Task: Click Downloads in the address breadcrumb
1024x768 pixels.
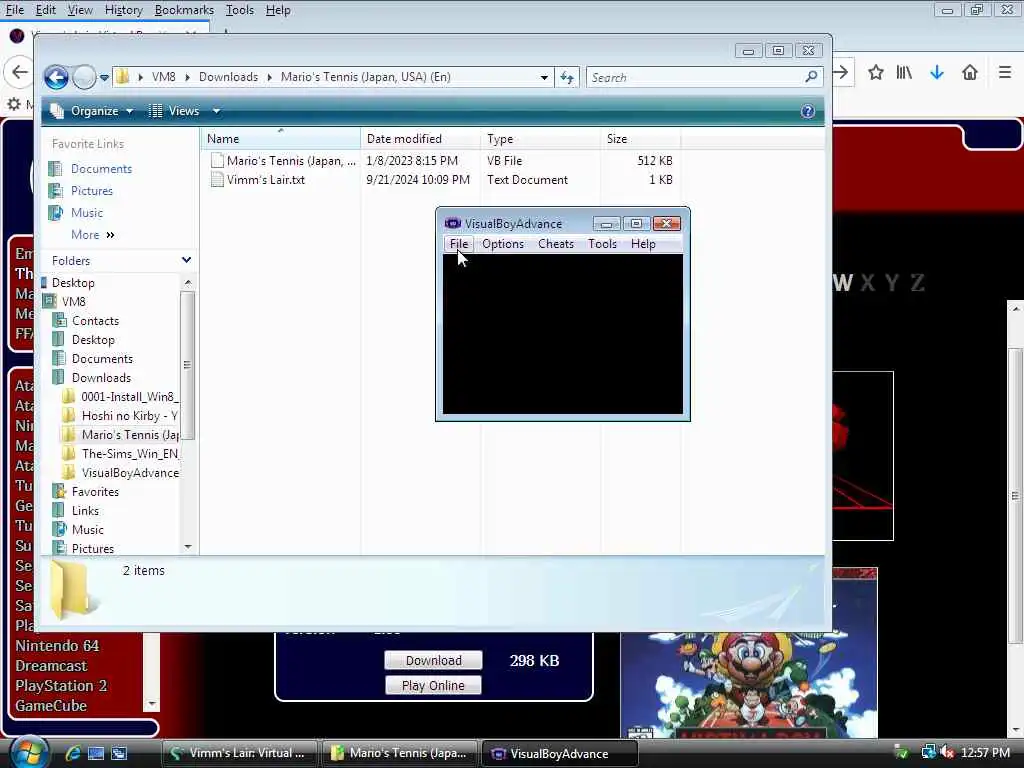Action: coord(229,77)
